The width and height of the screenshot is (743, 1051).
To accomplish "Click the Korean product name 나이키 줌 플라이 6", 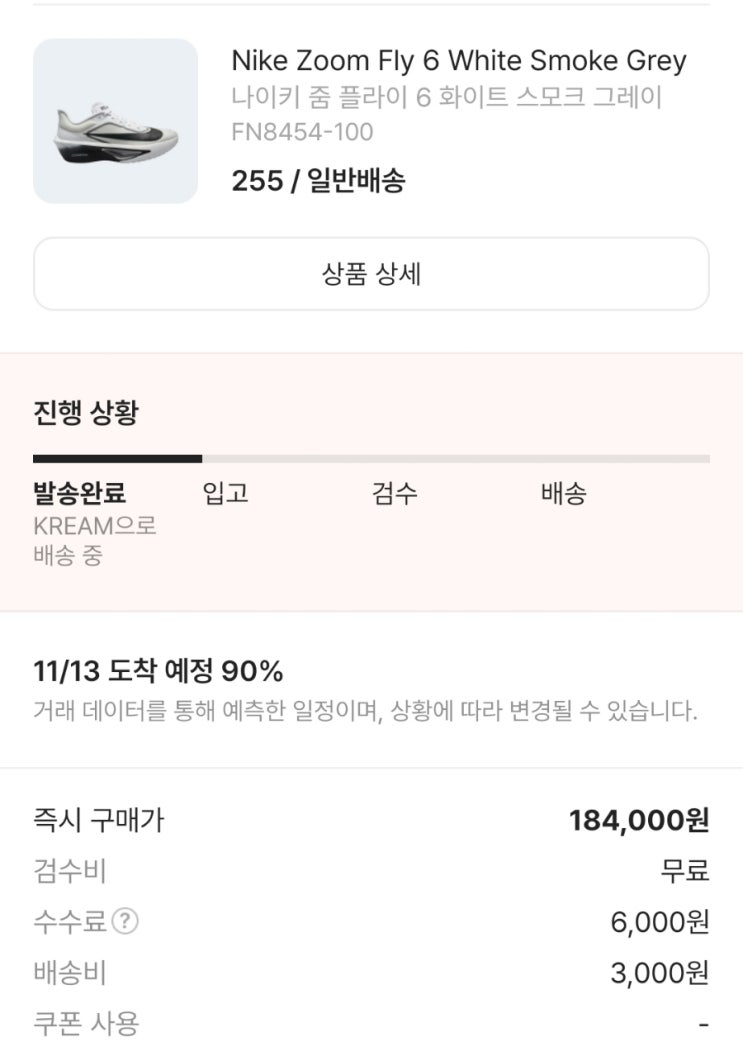I will (x=447, y=98).
